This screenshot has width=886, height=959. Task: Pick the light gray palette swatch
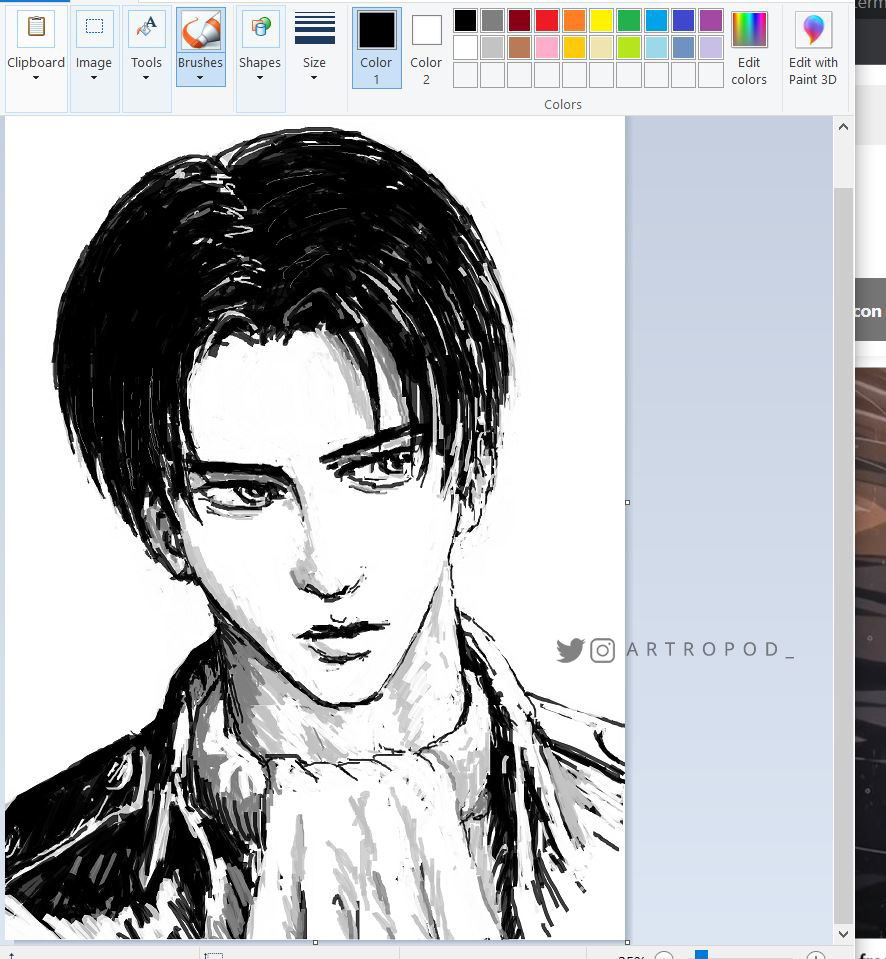click(x=492, y=47)
